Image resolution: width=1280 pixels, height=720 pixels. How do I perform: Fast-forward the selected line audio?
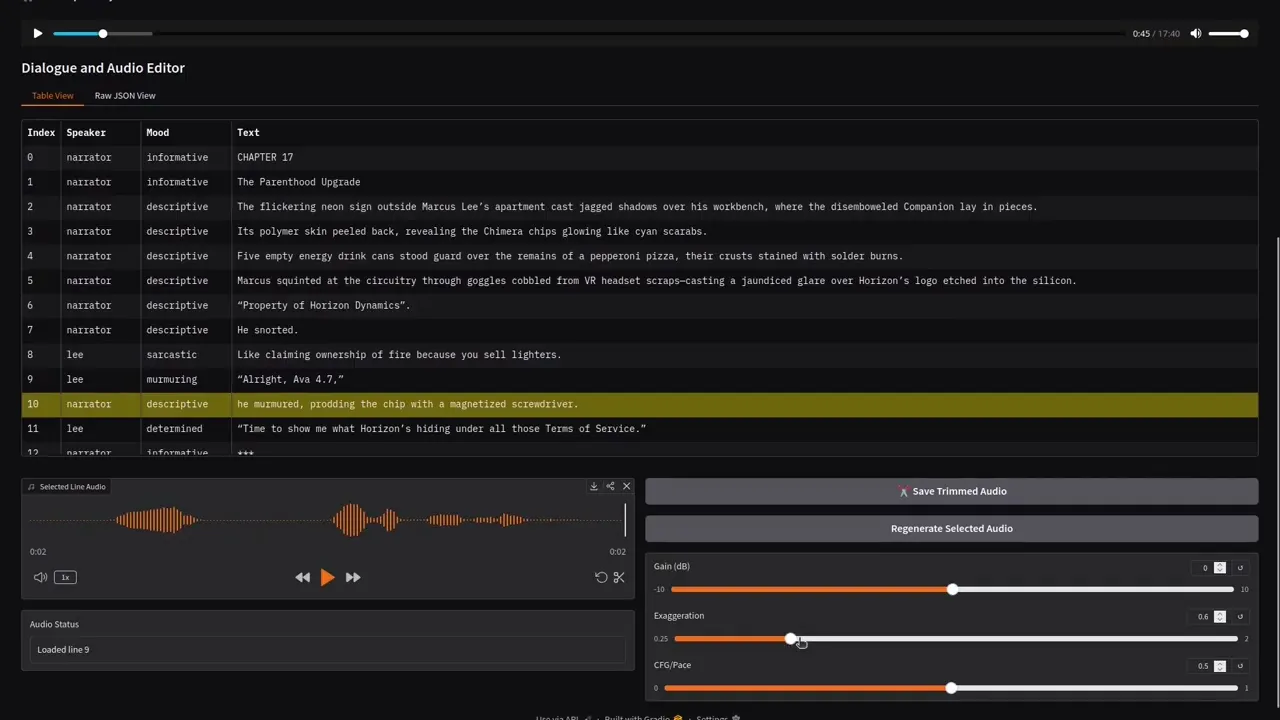[353, 577]
